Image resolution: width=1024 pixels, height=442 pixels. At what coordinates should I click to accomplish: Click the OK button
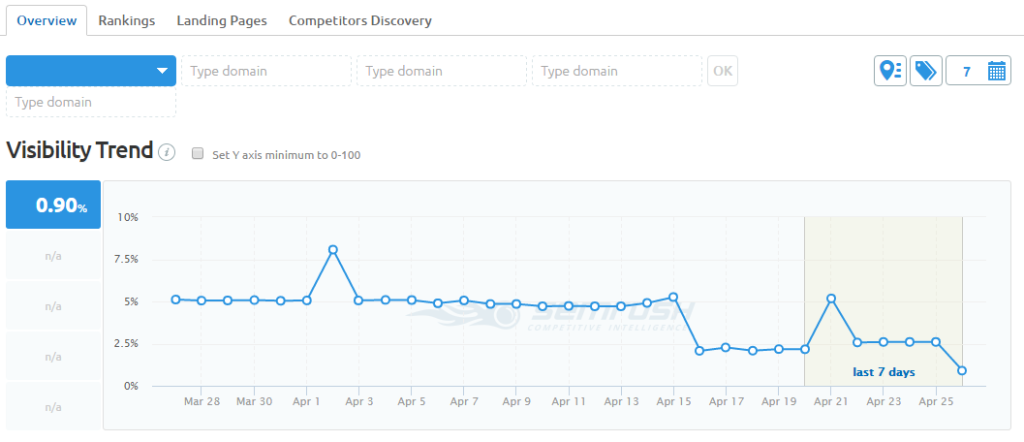pyautogui.click(x=722, y=71)
